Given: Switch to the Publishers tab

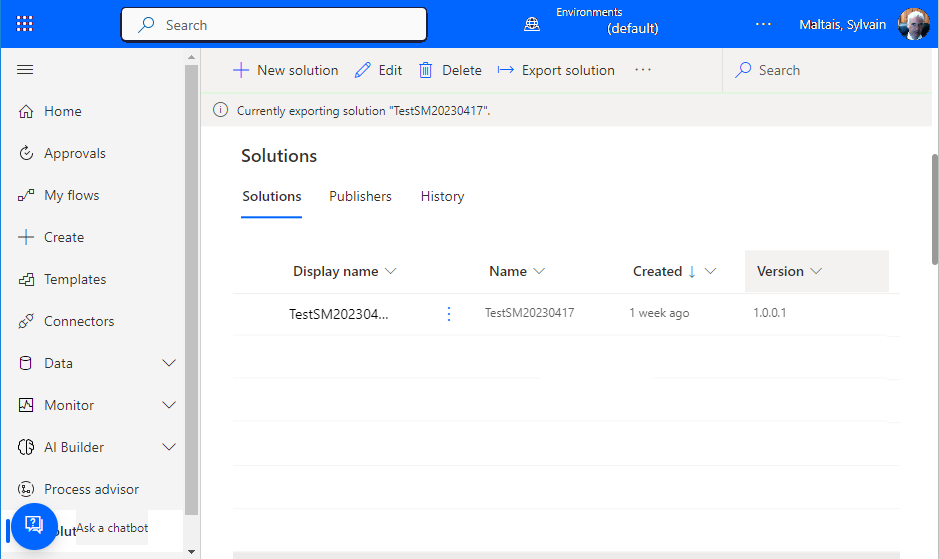Looking at the screenshot, I should [x=360, y=196].
